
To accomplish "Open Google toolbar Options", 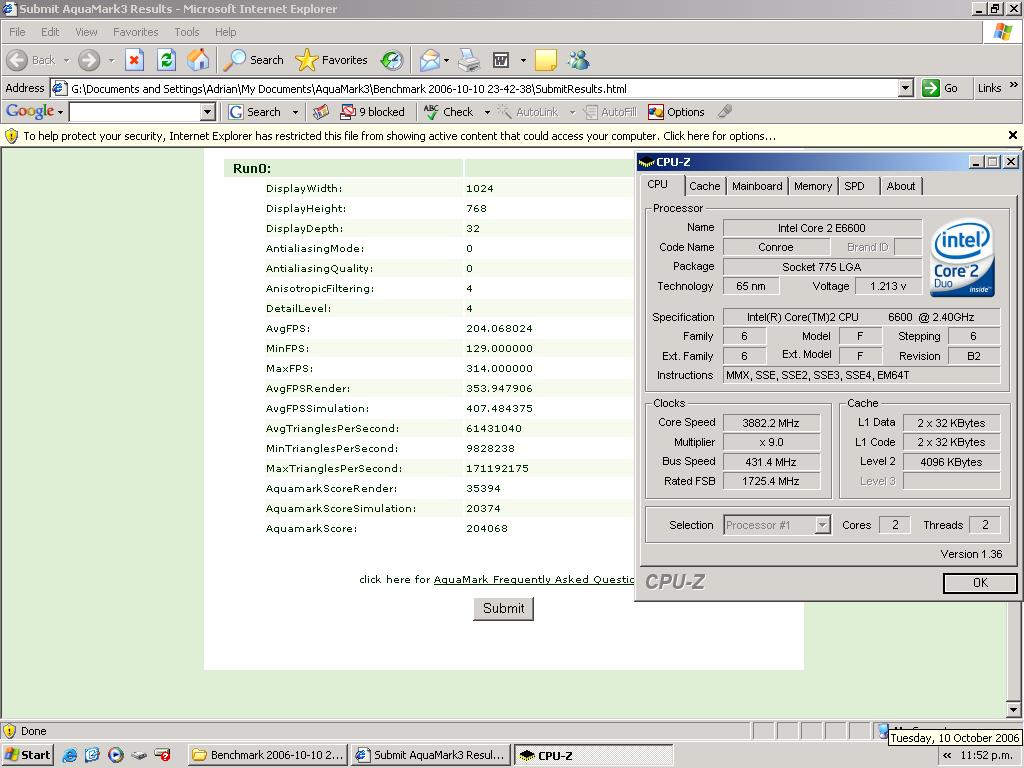I will coord(676,112).
